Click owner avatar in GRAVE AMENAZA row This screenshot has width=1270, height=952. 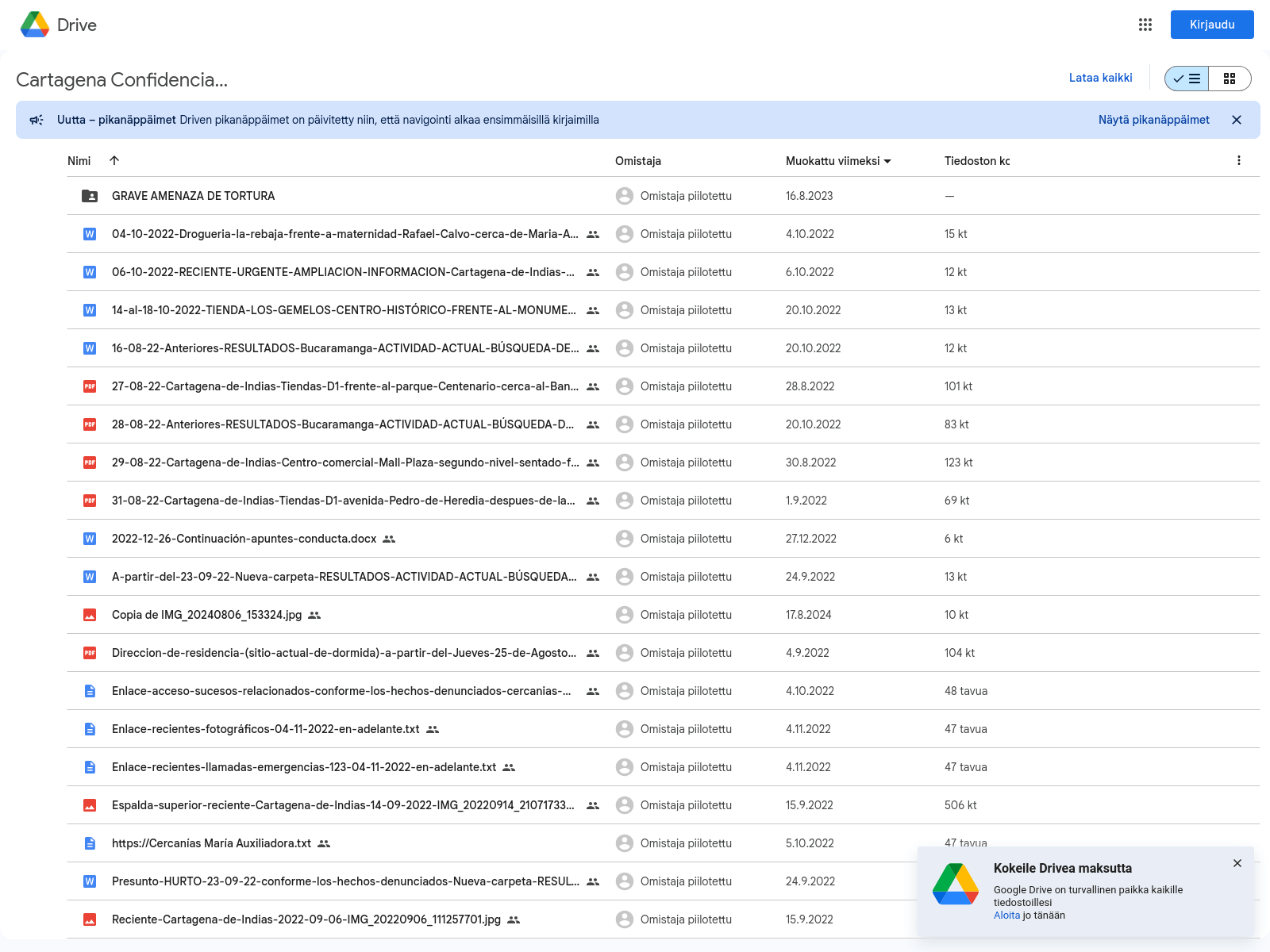pyautogui.click(x=625, y=196)
